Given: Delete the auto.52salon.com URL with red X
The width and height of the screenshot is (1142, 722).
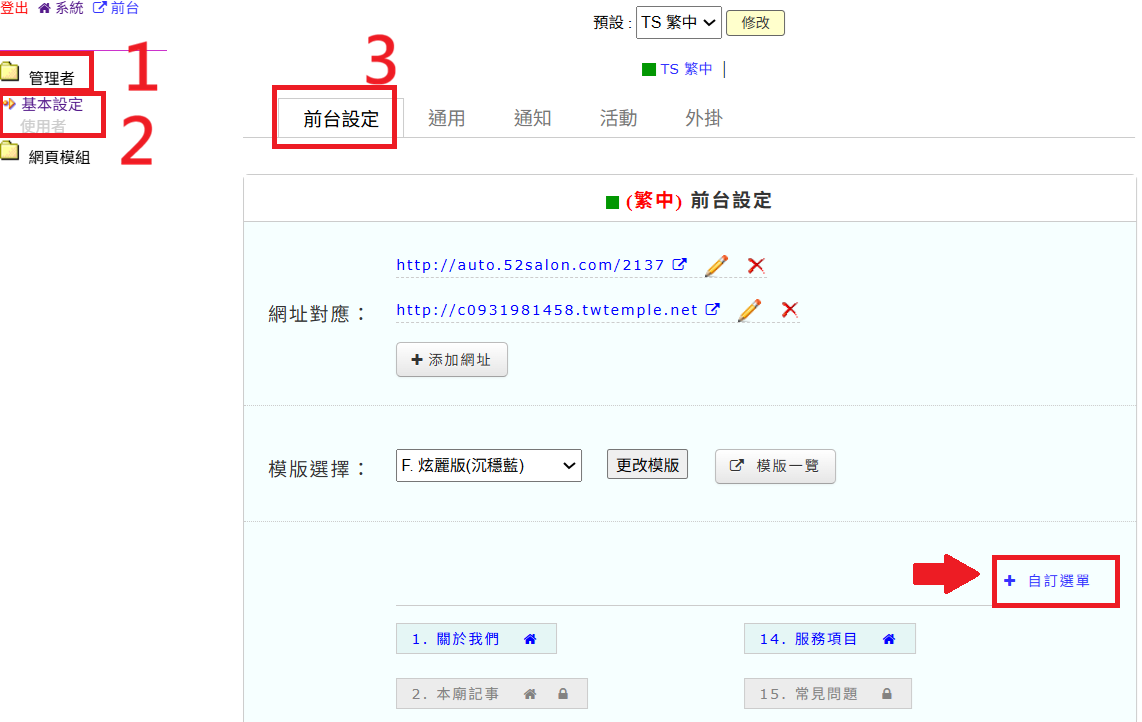Looking at the screenshot, I should tap(756, 266).
